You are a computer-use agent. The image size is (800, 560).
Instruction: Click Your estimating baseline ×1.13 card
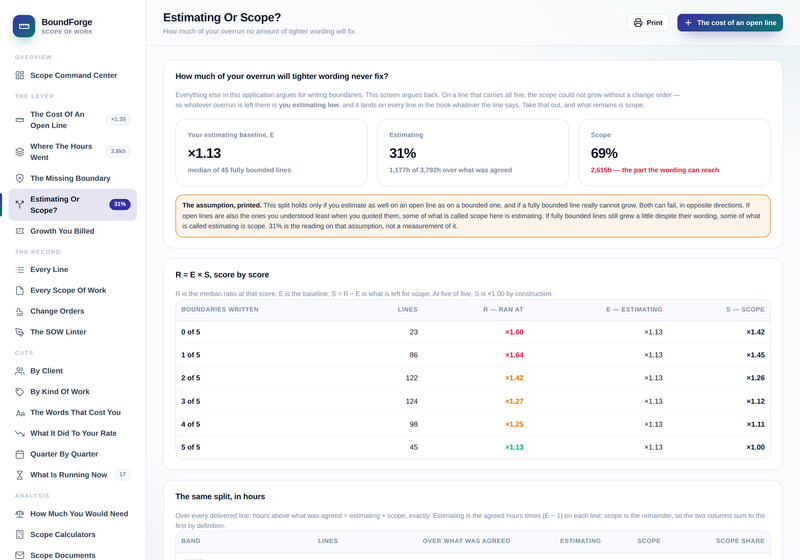[x=271, y=152]
